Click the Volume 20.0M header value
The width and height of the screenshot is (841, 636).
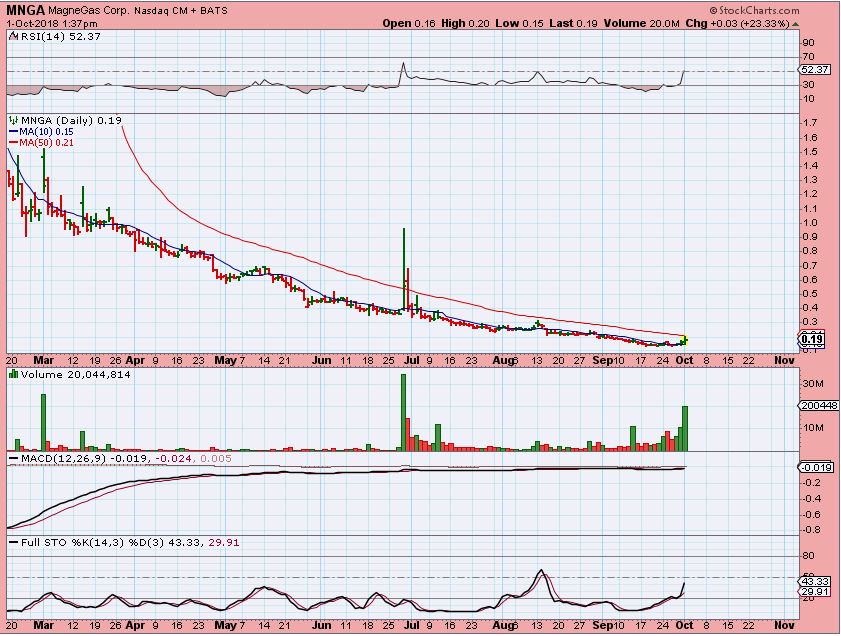point(641,24)
